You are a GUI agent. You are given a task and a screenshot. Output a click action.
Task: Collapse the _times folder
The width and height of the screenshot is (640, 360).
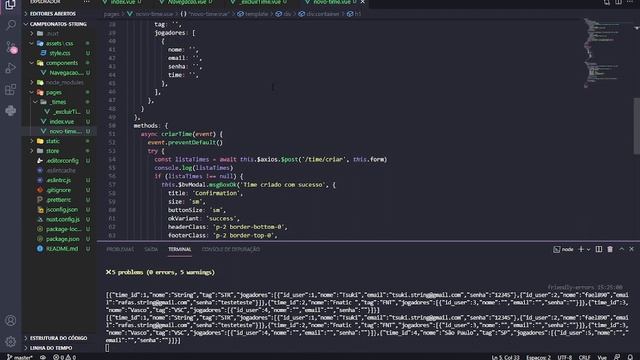point(59,102)
